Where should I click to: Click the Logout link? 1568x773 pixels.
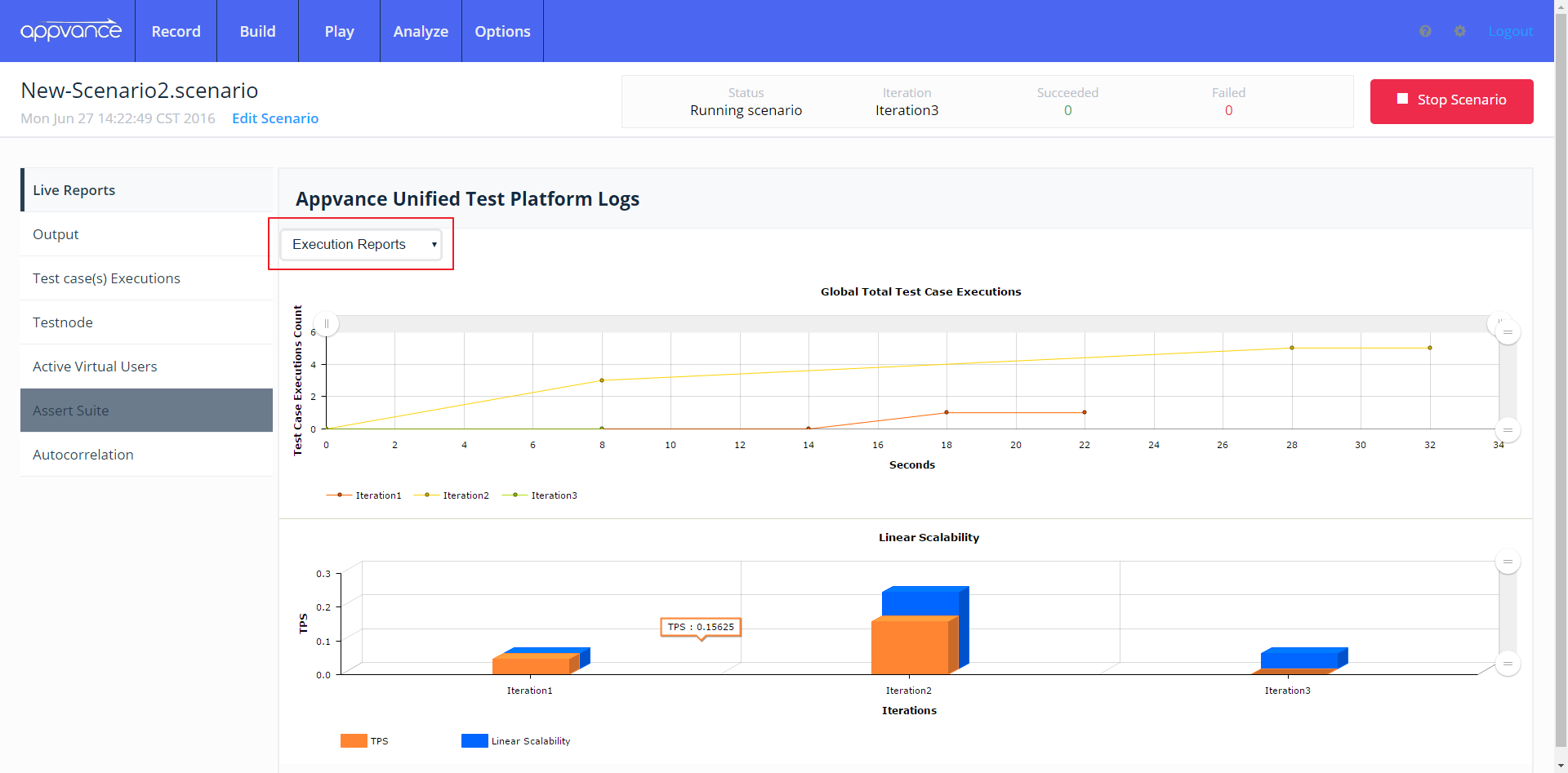click(1510, 31)
